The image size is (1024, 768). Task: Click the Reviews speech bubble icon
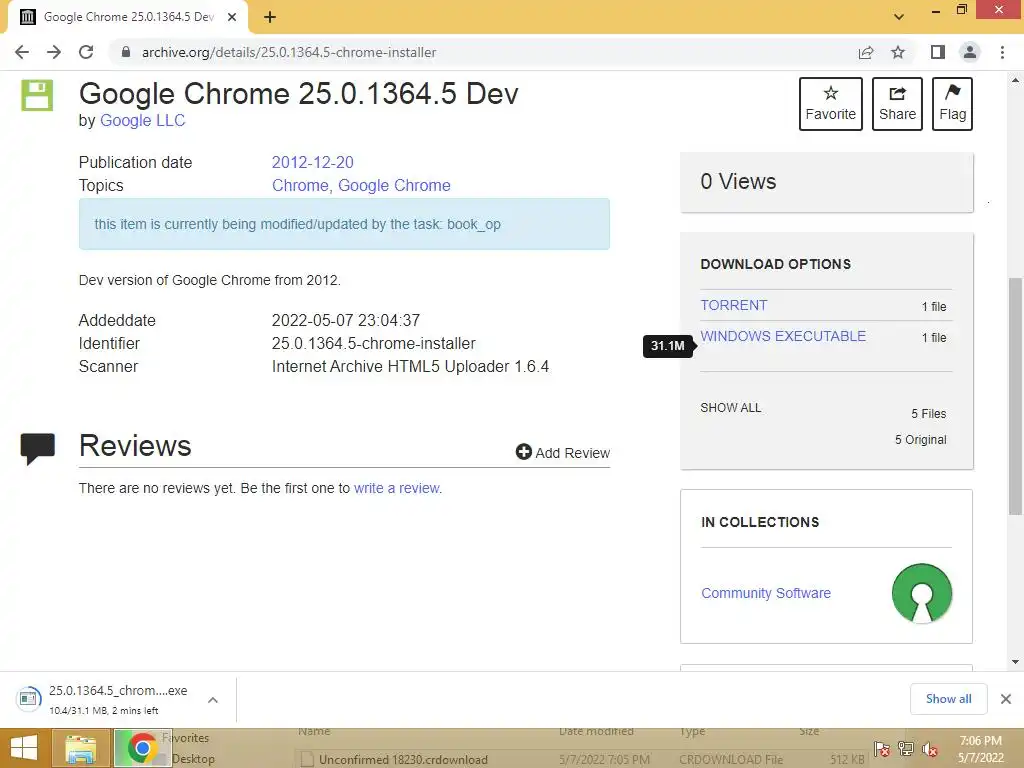37,449
